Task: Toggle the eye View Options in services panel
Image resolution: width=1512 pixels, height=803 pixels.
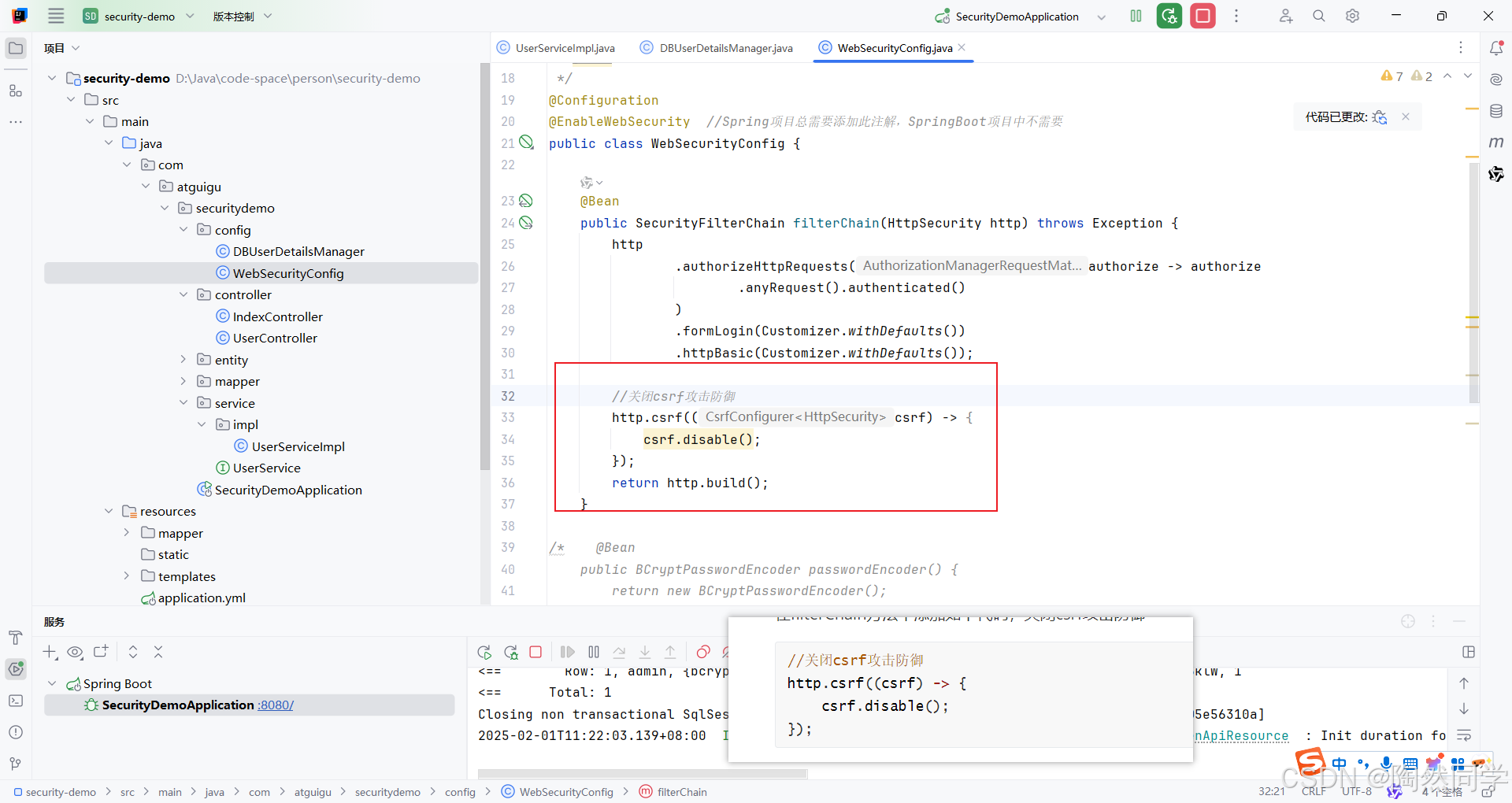Action: click(x=75, y=652)
